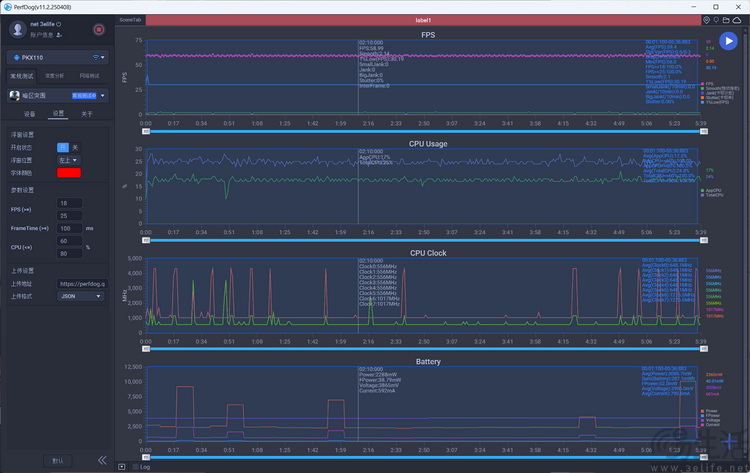
Task: Toggle FPS series in FPS chart legend
Action: pyautogui.click(x=707, y=84)
